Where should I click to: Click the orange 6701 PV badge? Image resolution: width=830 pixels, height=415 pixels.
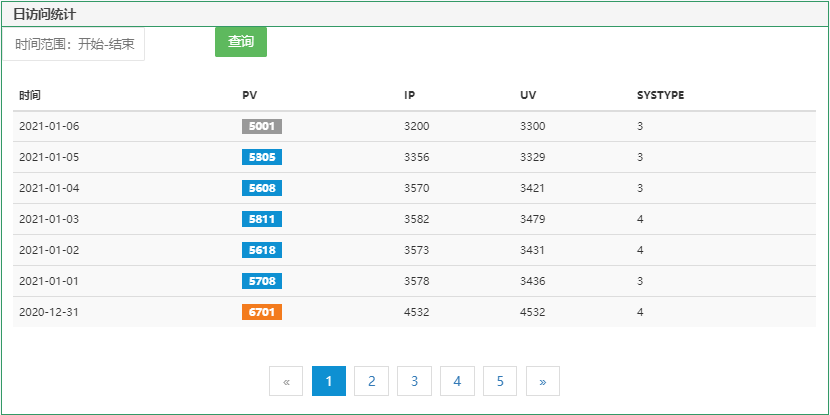(262, 312)
